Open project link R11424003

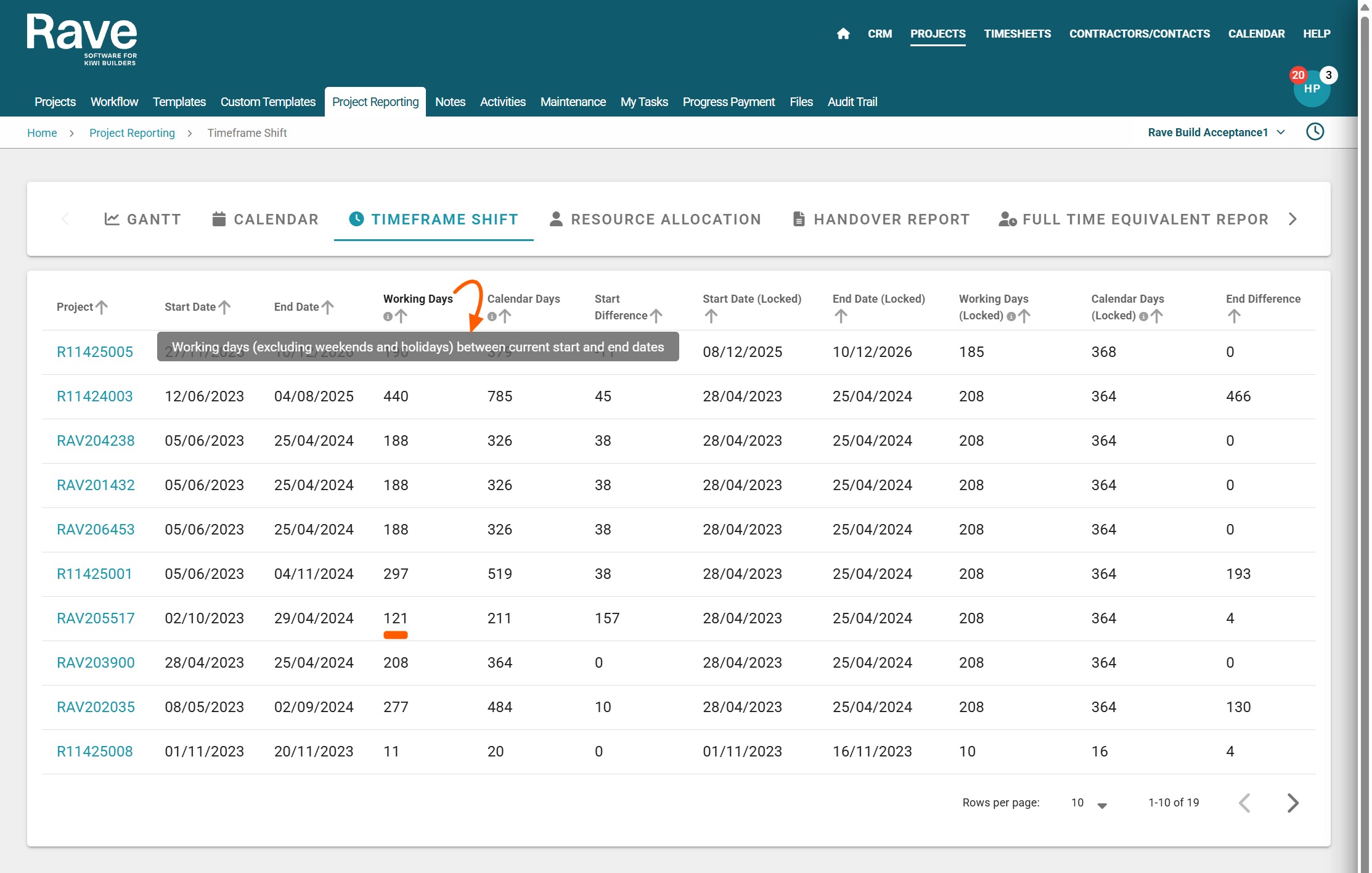click(95, 396)
